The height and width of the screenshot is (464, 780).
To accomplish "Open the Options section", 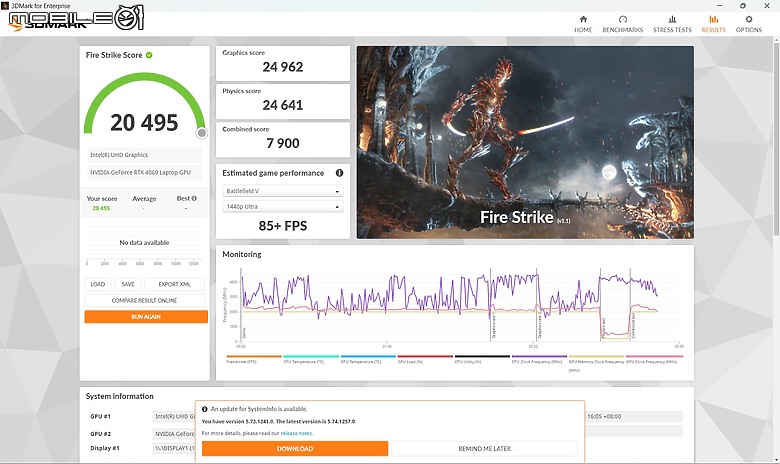I will point(749,24).
